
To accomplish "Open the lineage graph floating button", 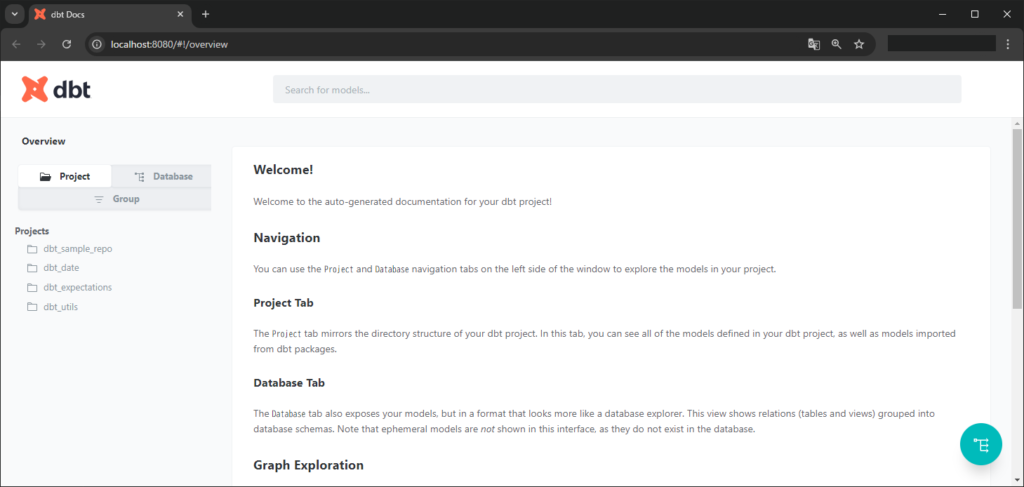I will [x=981, y=445].
